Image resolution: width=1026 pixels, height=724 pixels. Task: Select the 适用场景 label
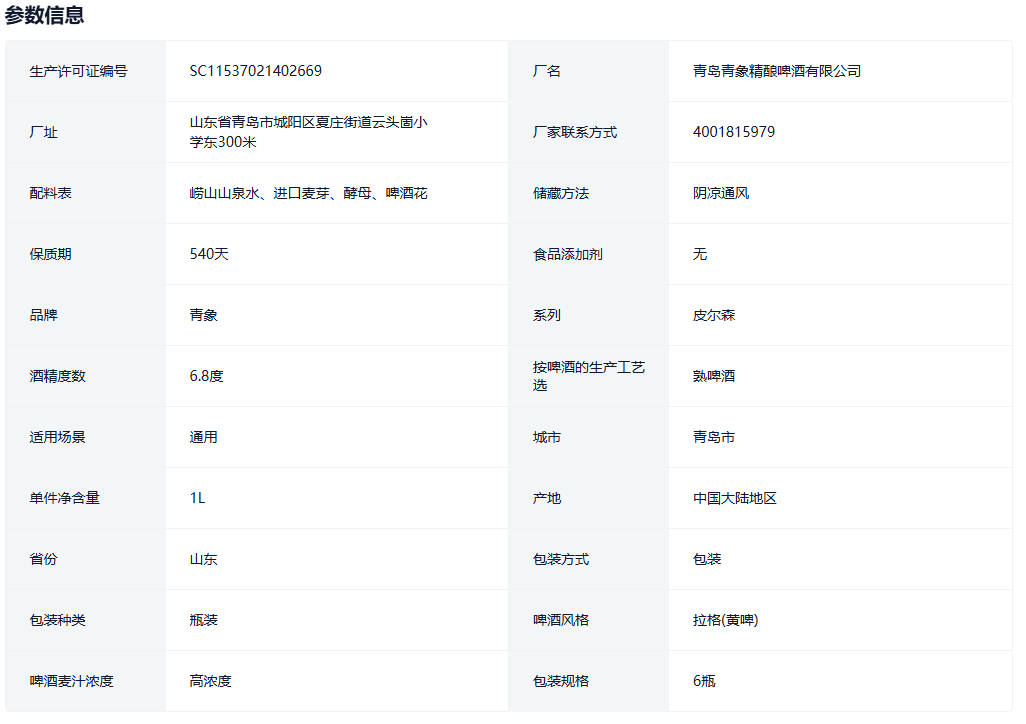tap(58, 436)
